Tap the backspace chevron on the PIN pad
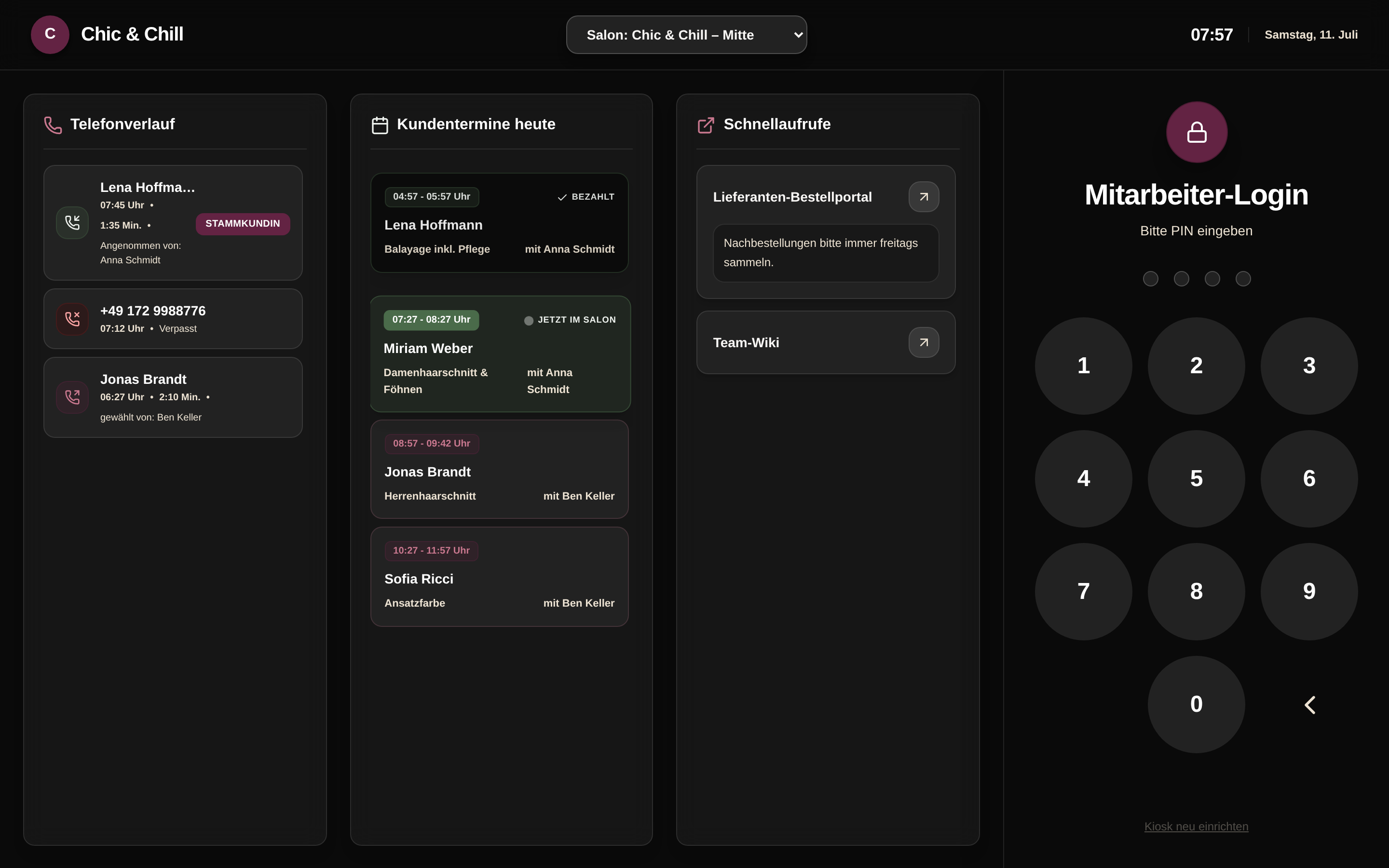Viewport: 1389px width, 868px height. coord(1308,705)
